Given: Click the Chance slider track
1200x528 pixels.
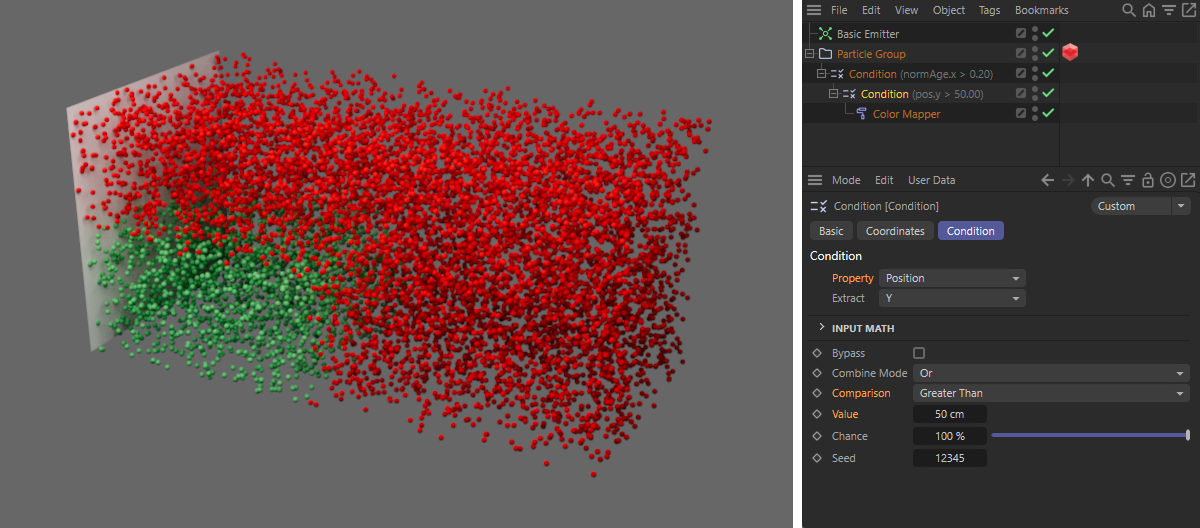Looking at the screenshot, I should 1090,435.
